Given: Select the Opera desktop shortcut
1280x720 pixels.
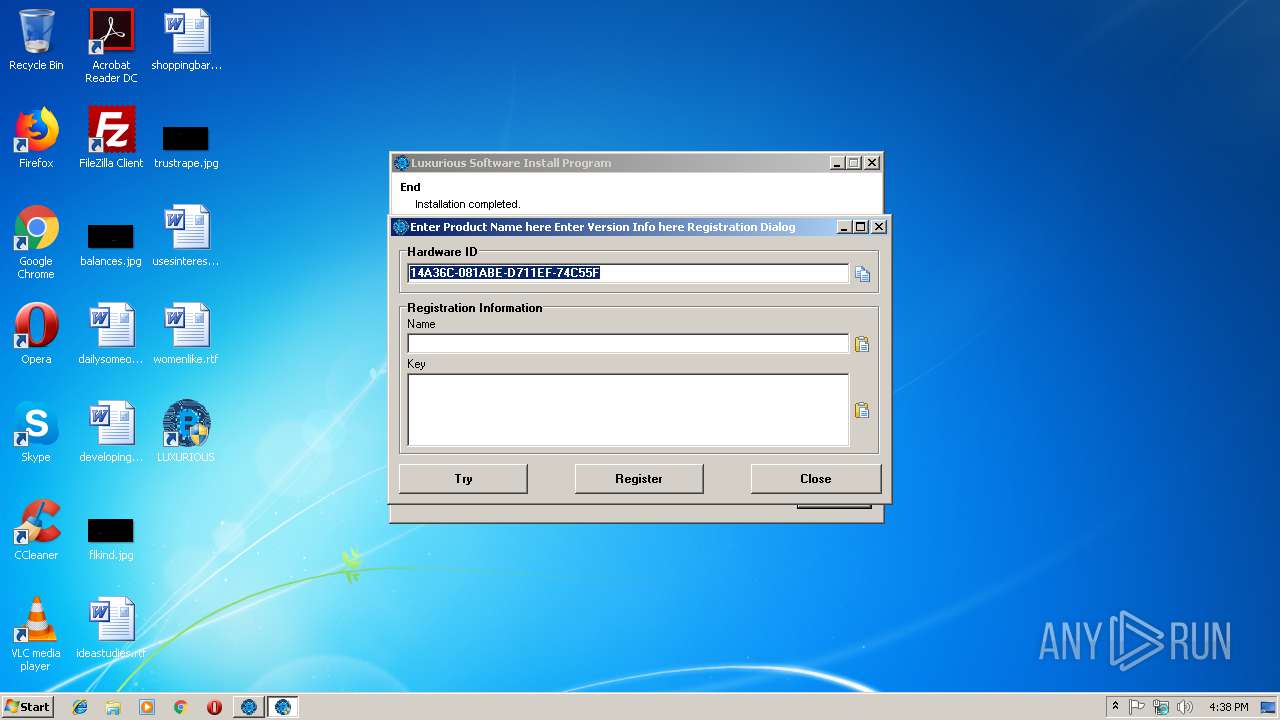Looking at the screenshot, I should (x=36, y=334).
